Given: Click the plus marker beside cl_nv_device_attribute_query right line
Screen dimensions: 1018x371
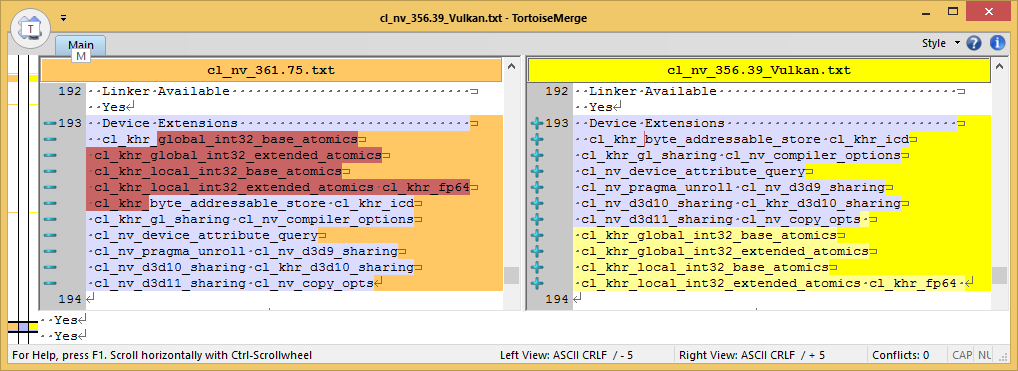Looking at the screenshot, I should (537, 172).
